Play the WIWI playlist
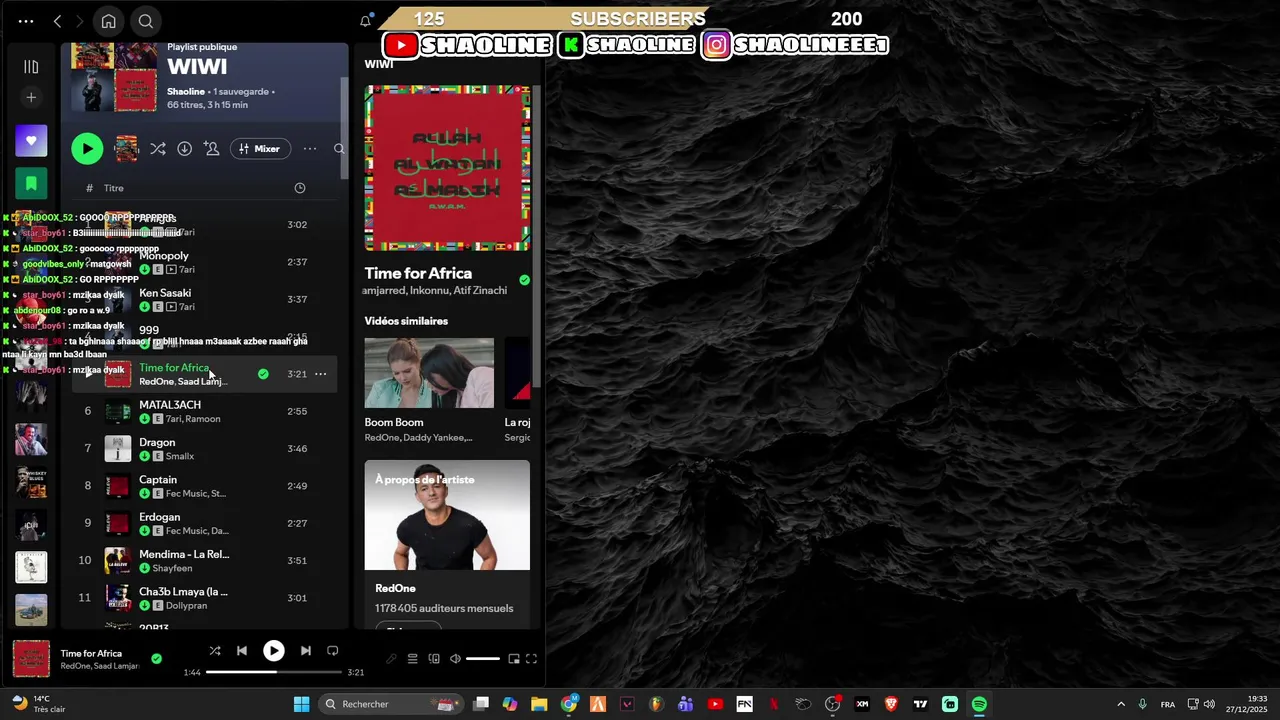The width and height of the screenshot is (1280, 720). click(x=87, y=149)
